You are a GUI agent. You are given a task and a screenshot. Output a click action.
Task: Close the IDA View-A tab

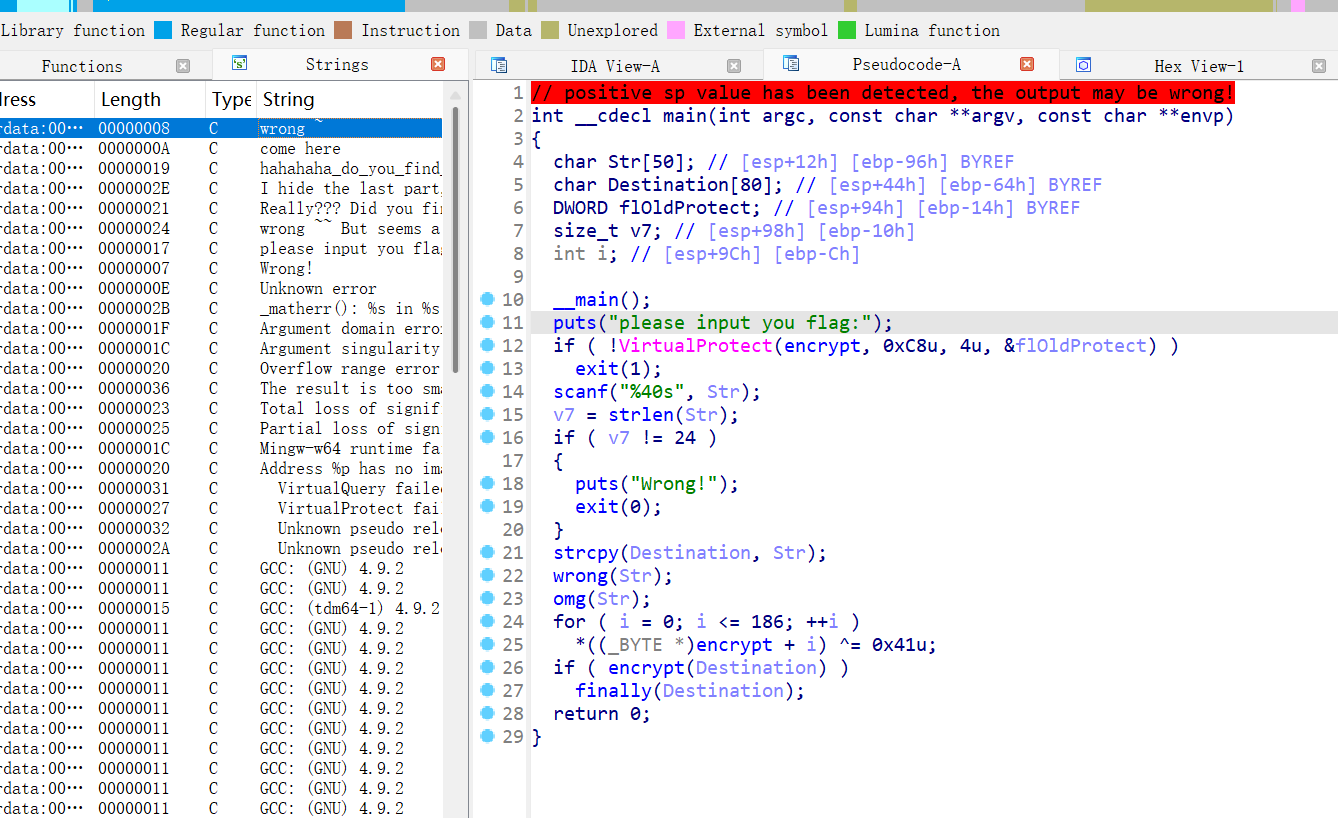734,66
